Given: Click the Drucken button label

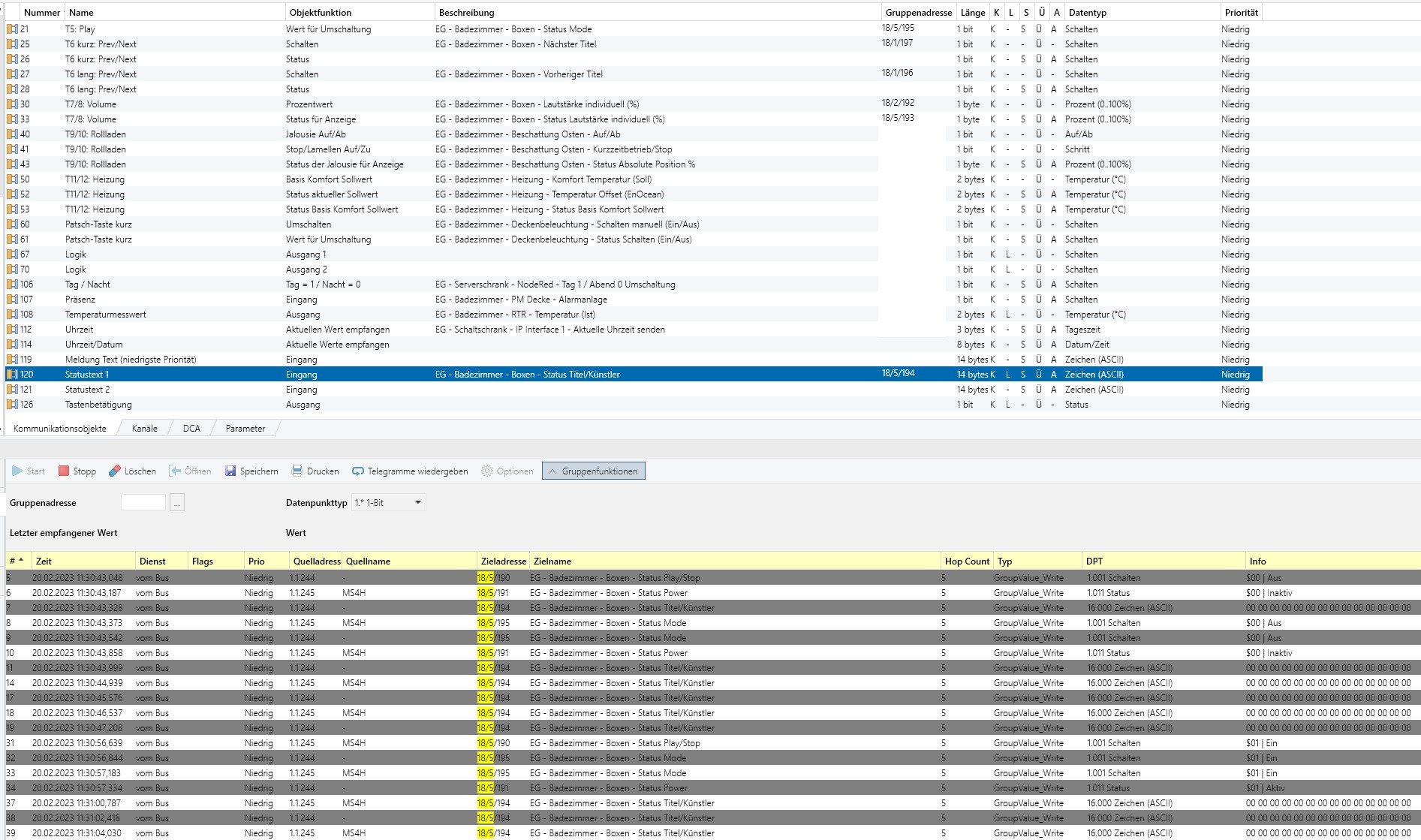Looking at the screenshot, I should point(323,471).
